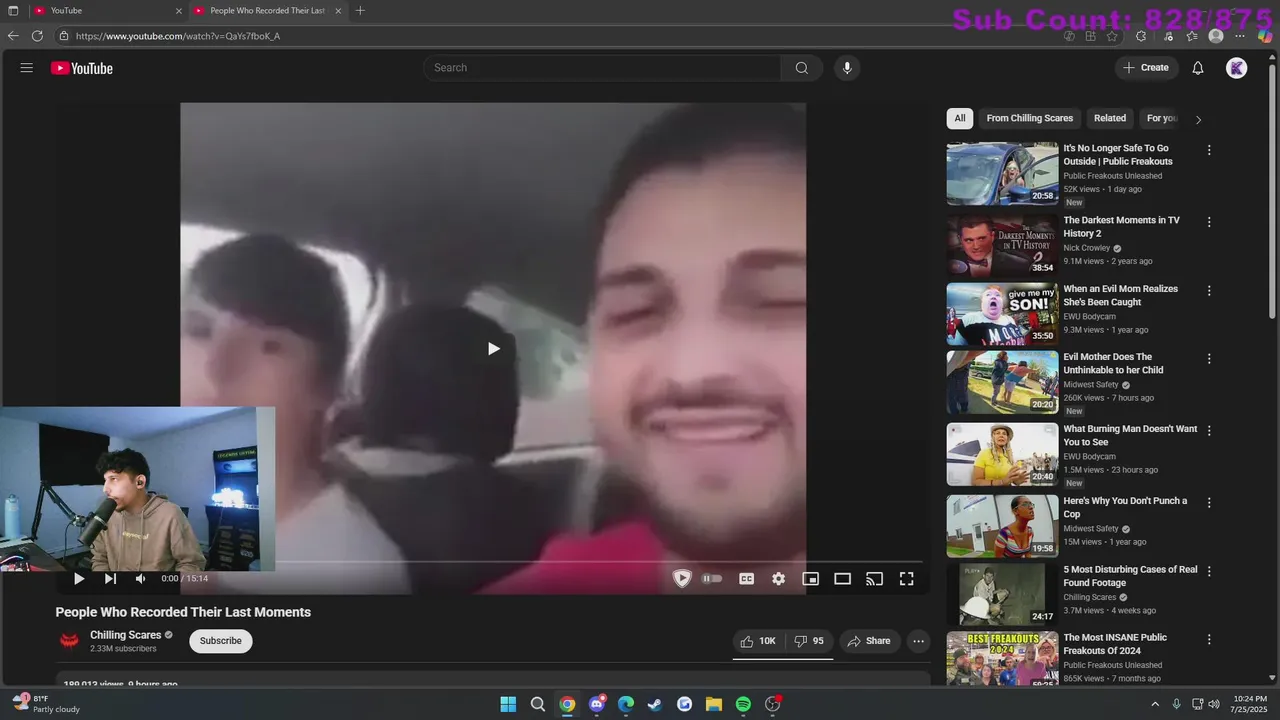The image size is (1280, 720).
Task: Click the large center play button
Action: 493,349
